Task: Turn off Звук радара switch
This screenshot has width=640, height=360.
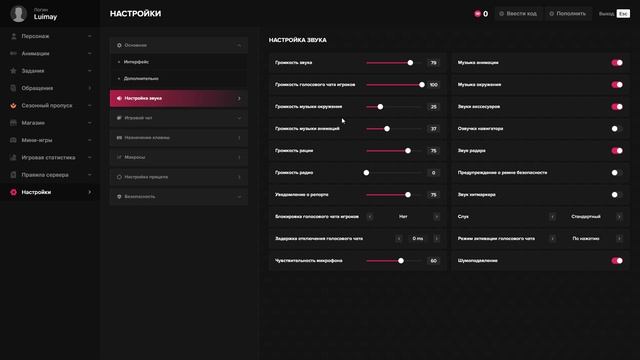Action: pyautogui.click(x=617, y=151)
